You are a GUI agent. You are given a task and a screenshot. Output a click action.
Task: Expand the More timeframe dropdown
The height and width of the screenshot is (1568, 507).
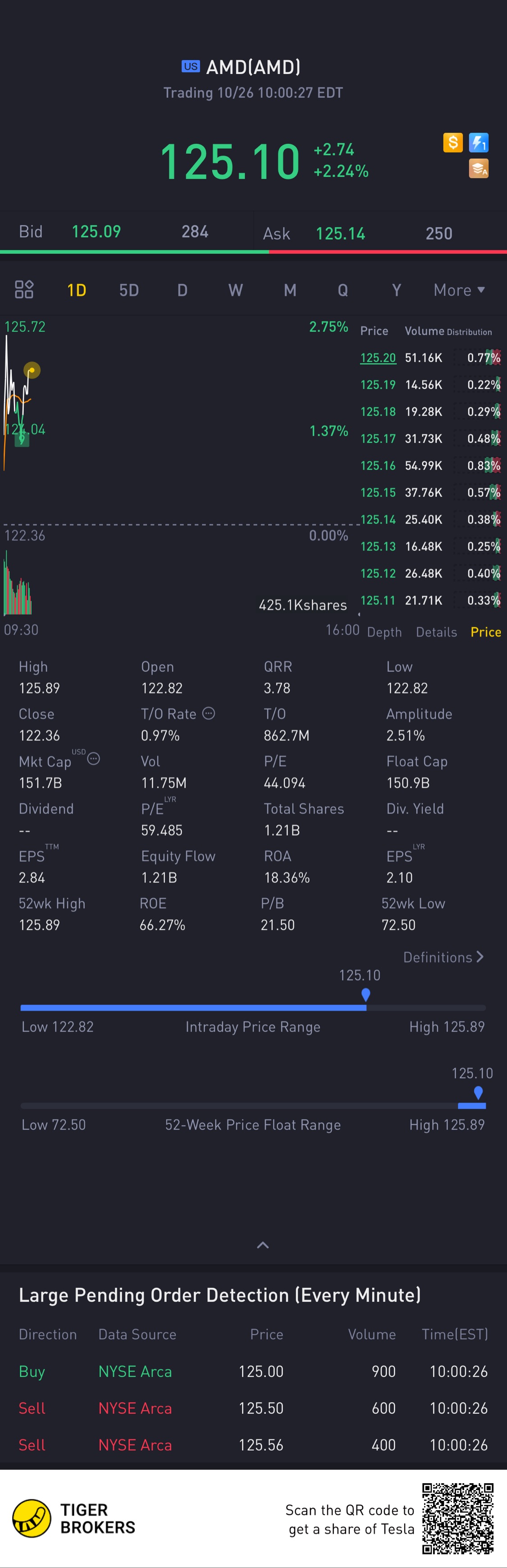coord(460,290)
